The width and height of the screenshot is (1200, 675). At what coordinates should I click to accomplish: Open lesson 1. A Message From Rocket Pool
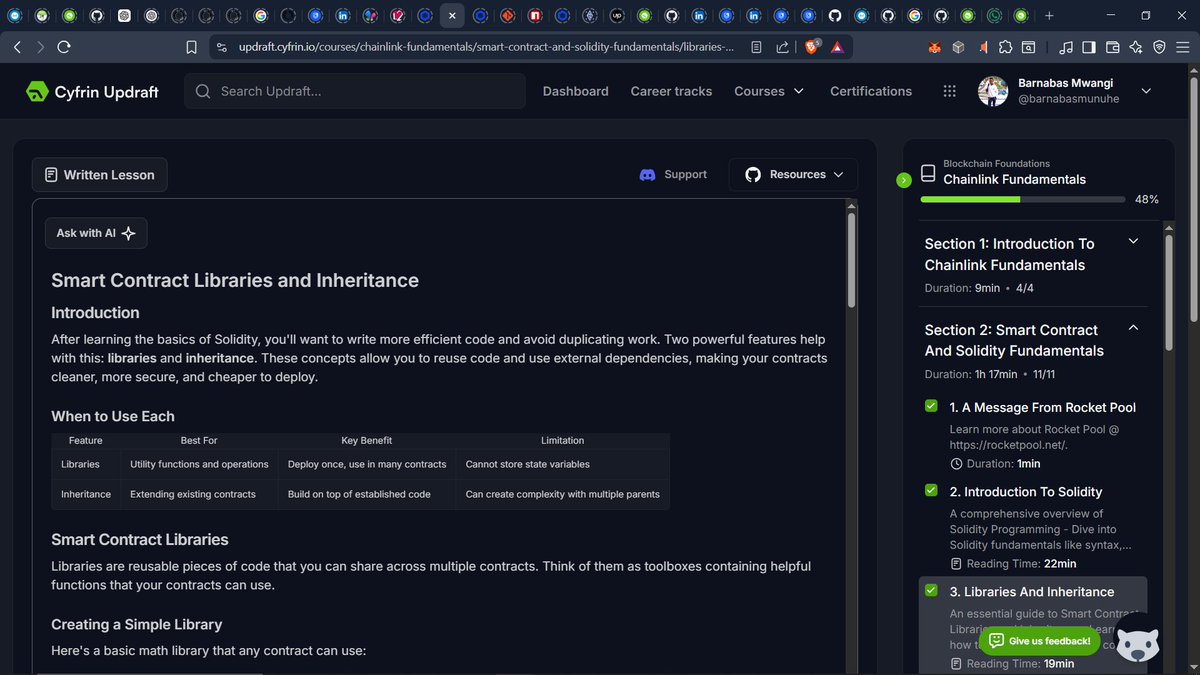pyautogui.click(x=1042, y=407)
